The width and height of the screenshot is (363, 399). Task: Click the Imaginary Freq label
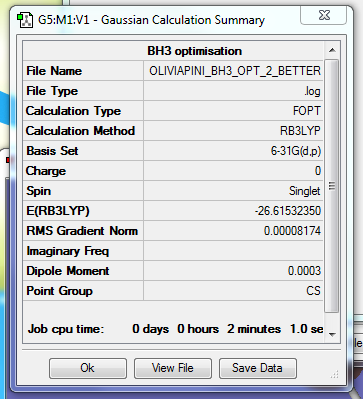click(x=68, y=251)
